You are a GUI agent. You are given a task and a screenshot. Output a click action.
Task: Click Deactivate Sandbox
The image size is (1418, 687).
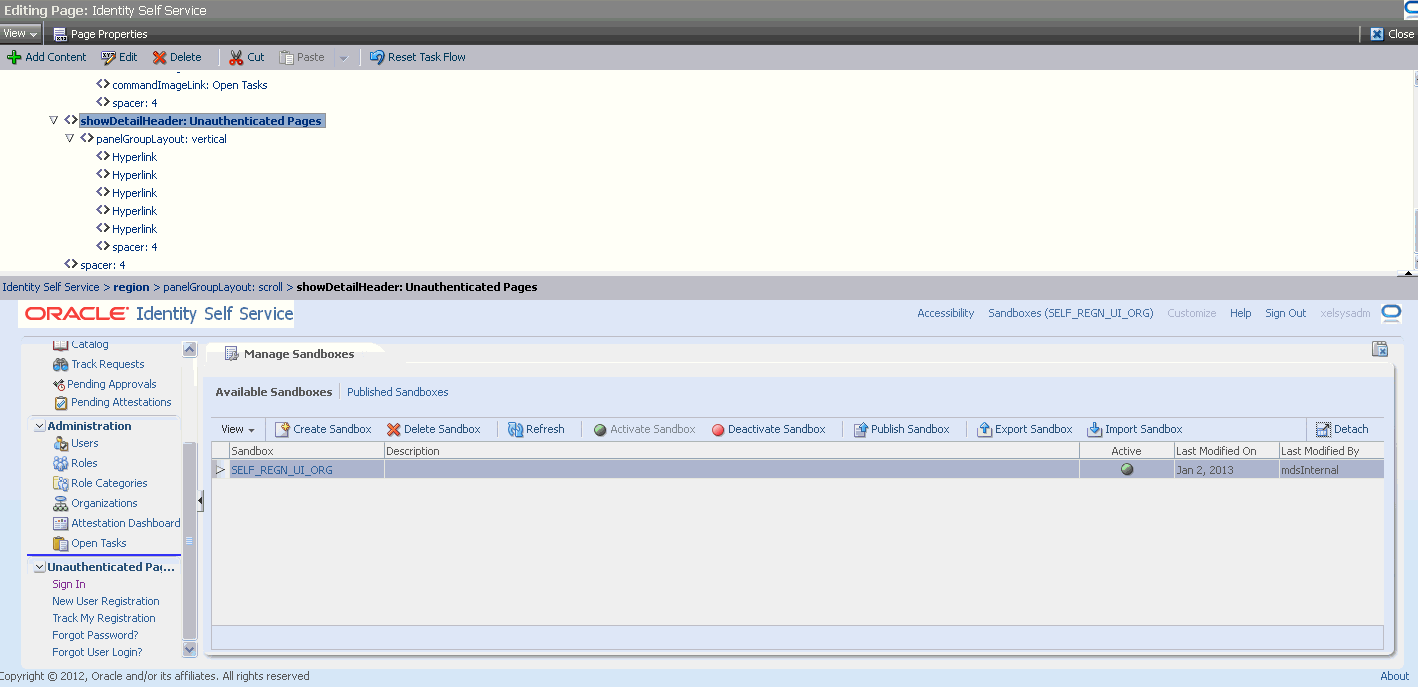click(x=768, y=429)
